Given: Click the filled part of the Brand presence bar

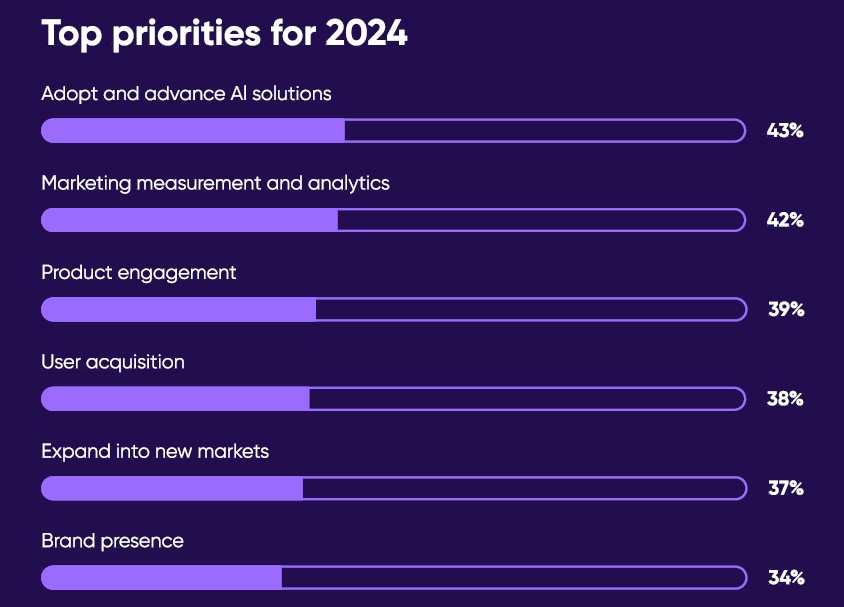Looking at the screenshot, I should [161, 578].
